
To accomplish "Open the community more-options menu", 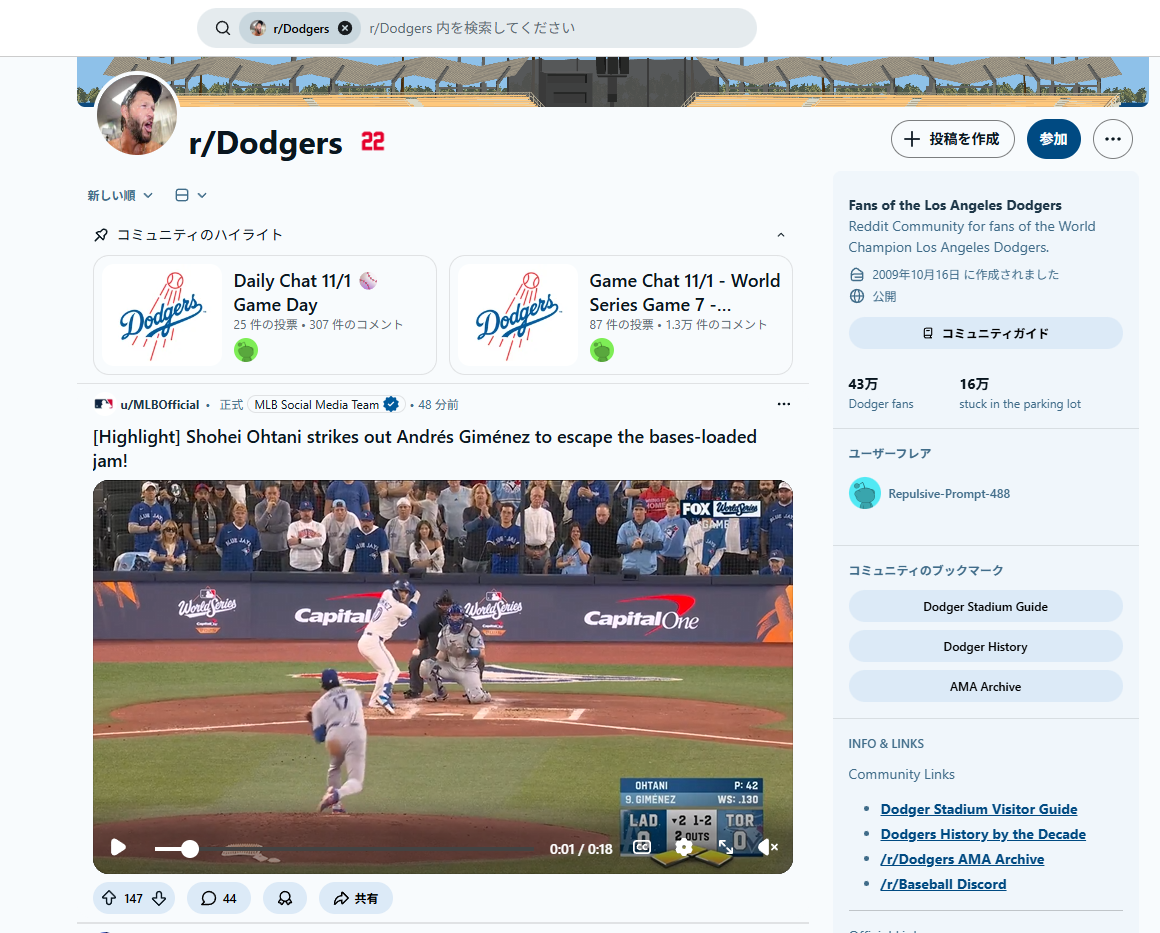I will [1112, 140].
